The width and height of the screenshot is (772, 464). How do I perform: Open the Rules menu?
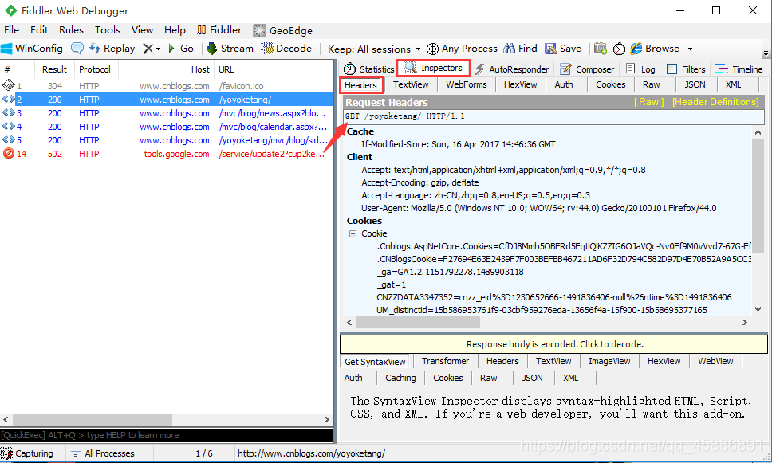tap(71, 30)
